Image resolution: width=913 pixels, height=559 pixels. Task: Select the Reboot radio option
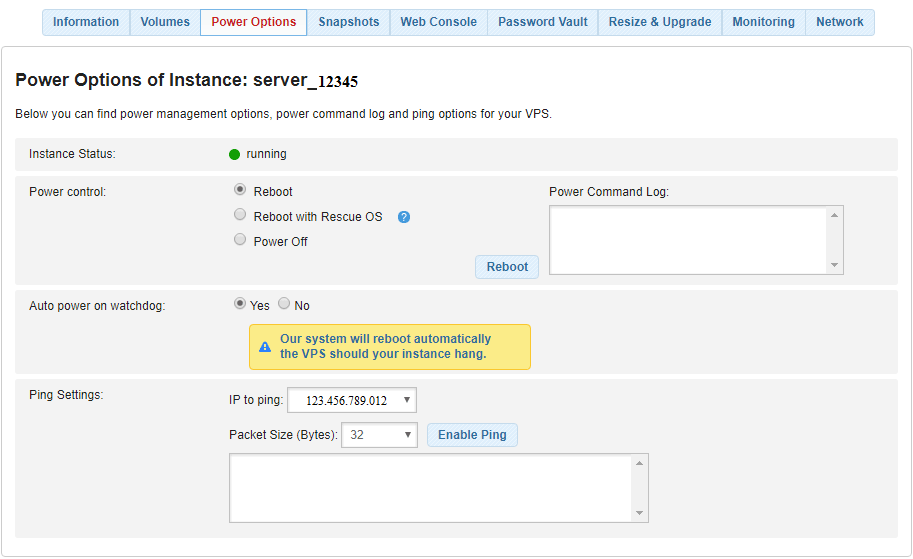point(240,189)
